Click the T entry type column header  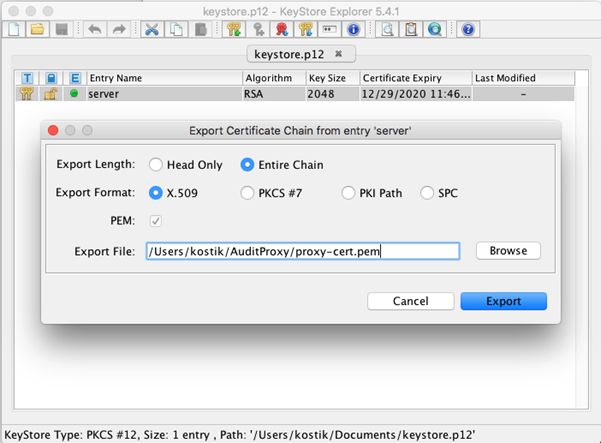coord(27,78)
